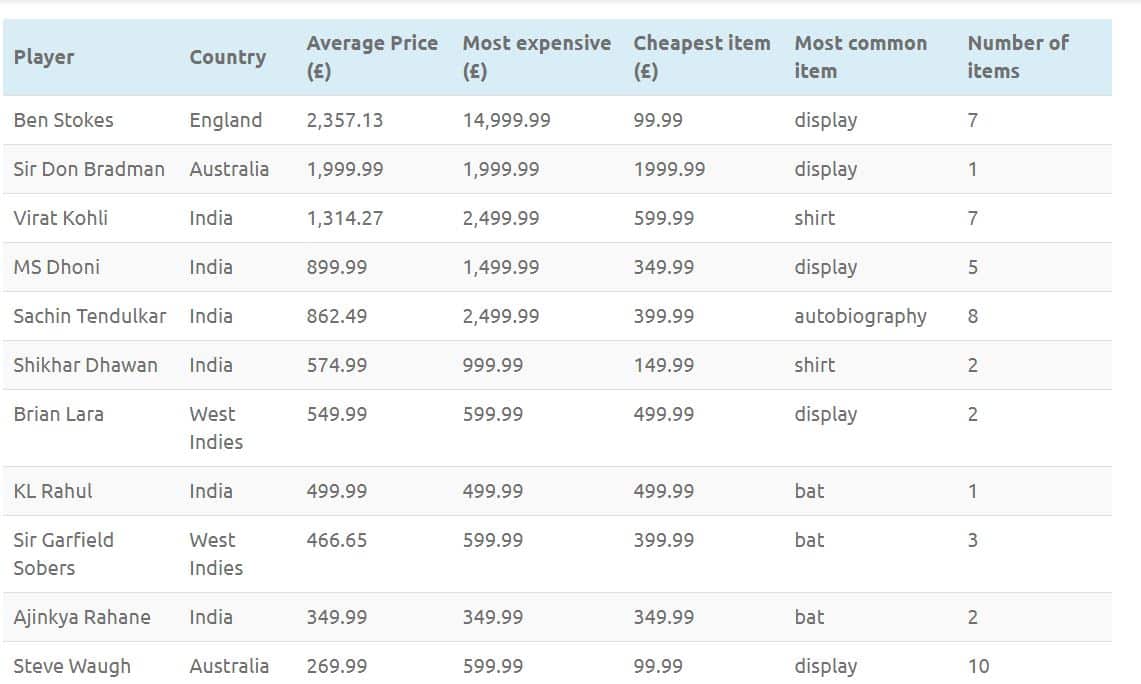Click the Sachin Tendulkar name cell
This screenshot has height=684, width=1141.
click(90, 316)
